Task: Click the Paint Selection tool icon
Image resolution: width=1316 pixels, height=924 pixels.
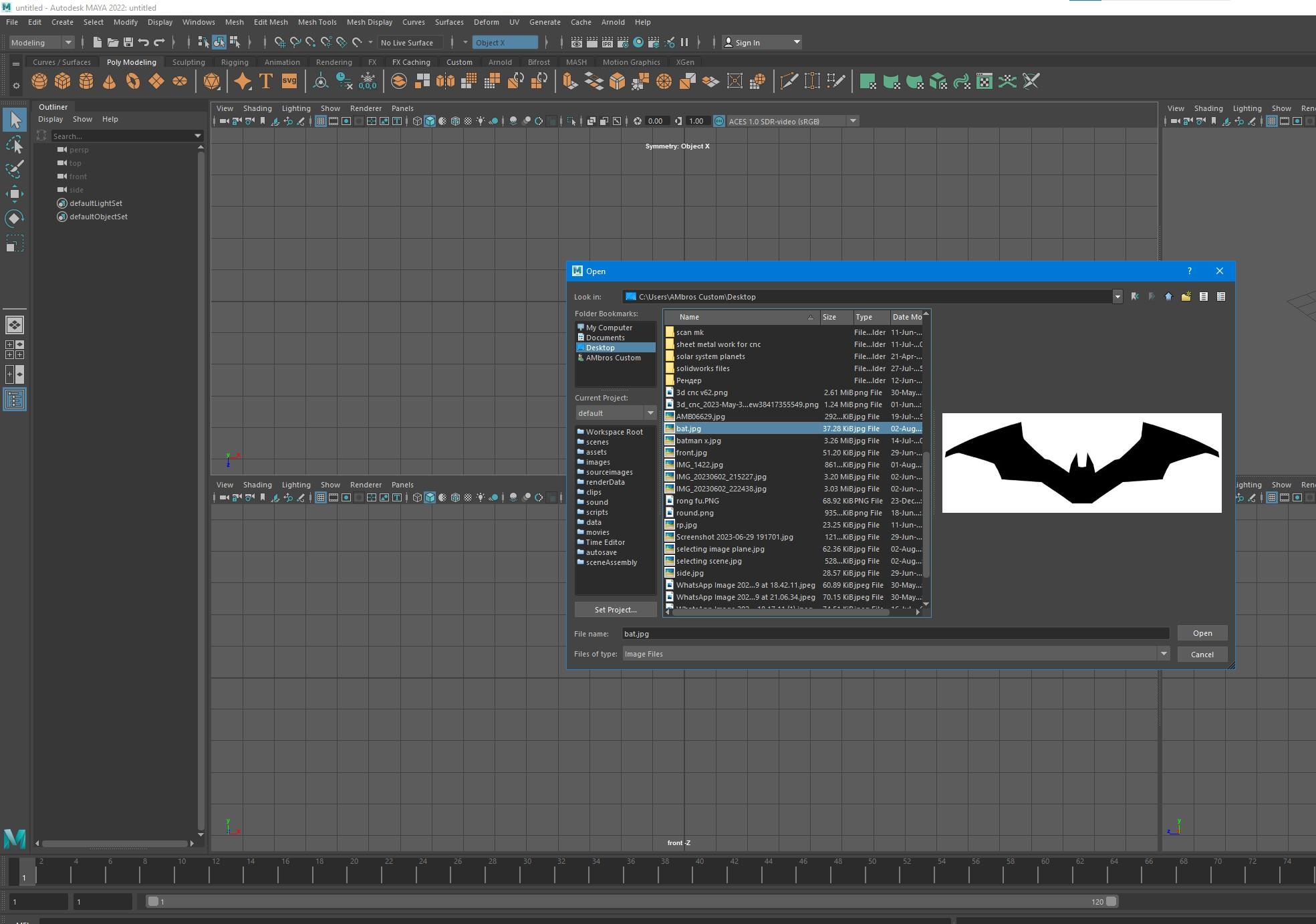Action: pos(15,169)
